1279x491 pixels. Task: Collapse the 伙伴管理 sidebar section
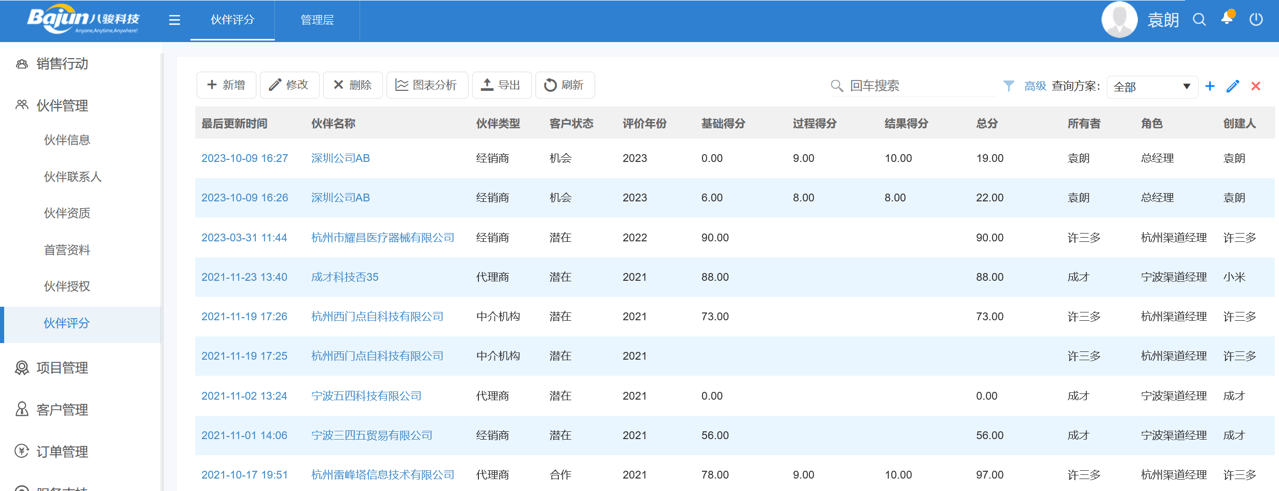[62, 105]
